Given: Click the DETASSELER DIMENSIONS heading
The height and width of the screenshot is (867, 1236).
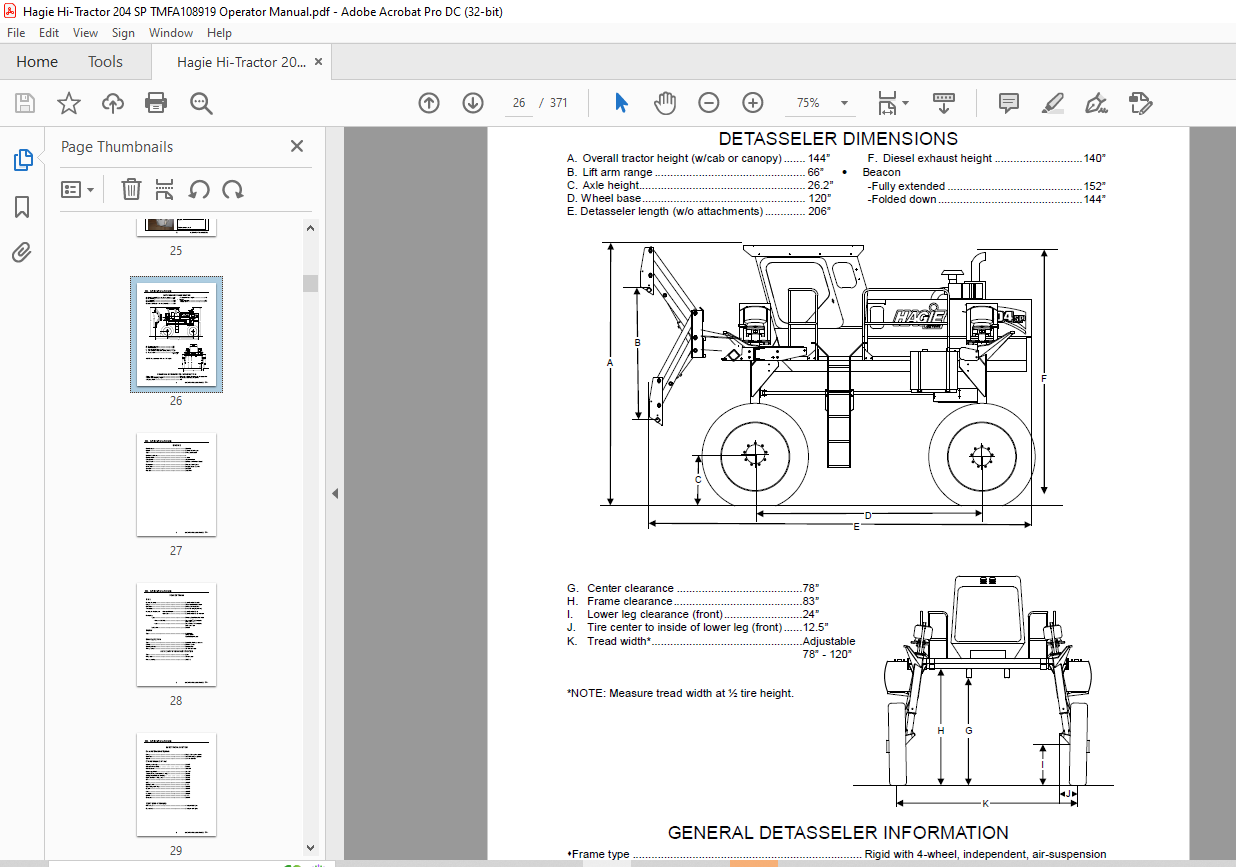Looking at the screenshot, I should pyautogui.click(x=838, y=139).
